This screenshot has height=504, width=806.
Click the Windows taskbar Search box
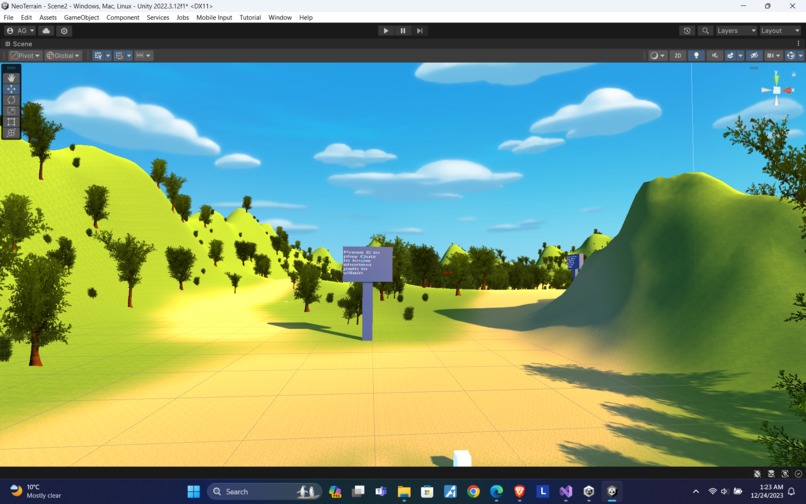(x=265, y=492)
